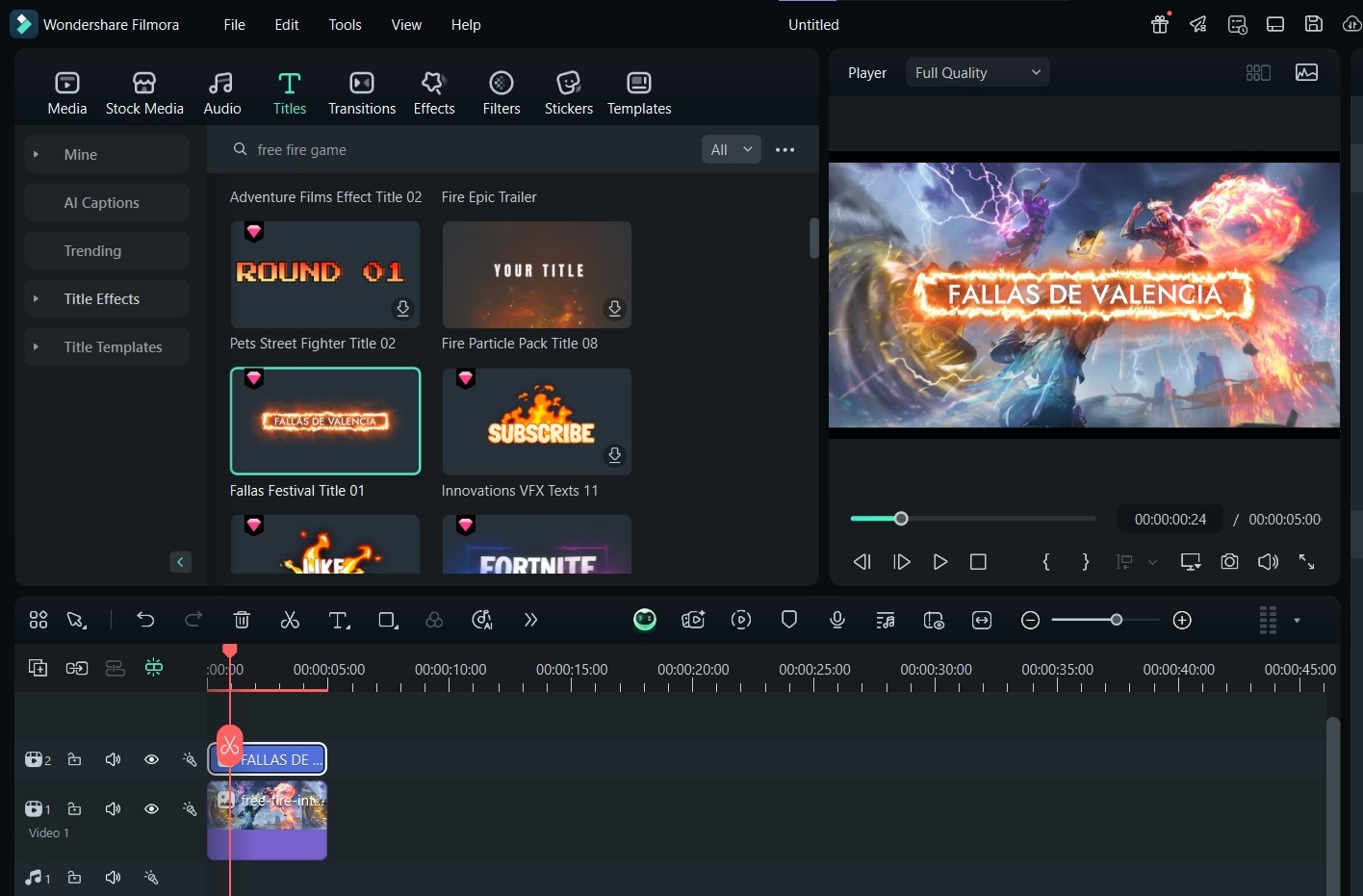Click the undo arrow in timeline toolbar
The width and height of the screenshot is (1363, 896).
145,620
